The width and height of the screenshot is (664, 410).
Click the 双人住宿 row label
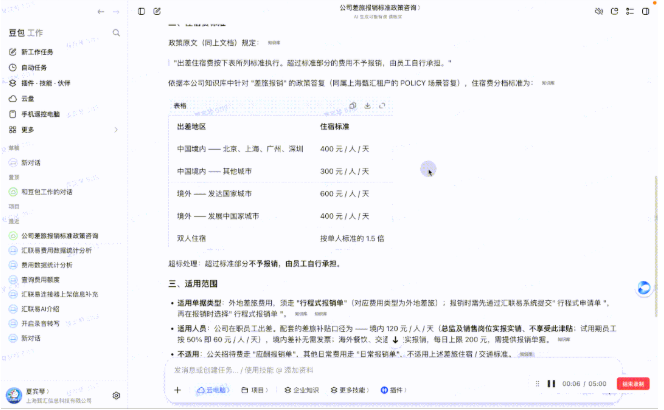coord(191,239)
